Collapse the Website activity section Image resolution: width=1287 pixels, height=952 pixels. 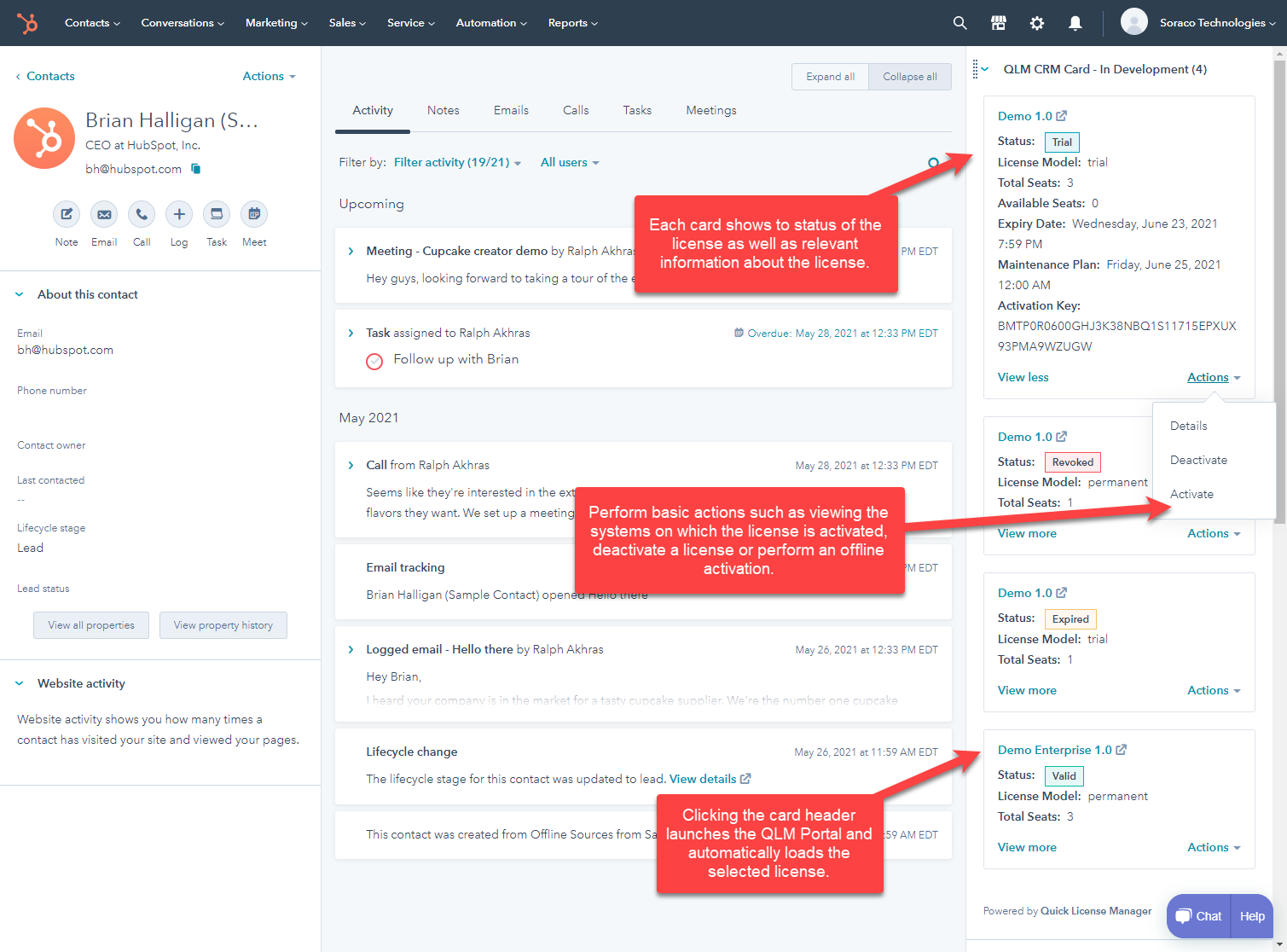pos(20,683)
